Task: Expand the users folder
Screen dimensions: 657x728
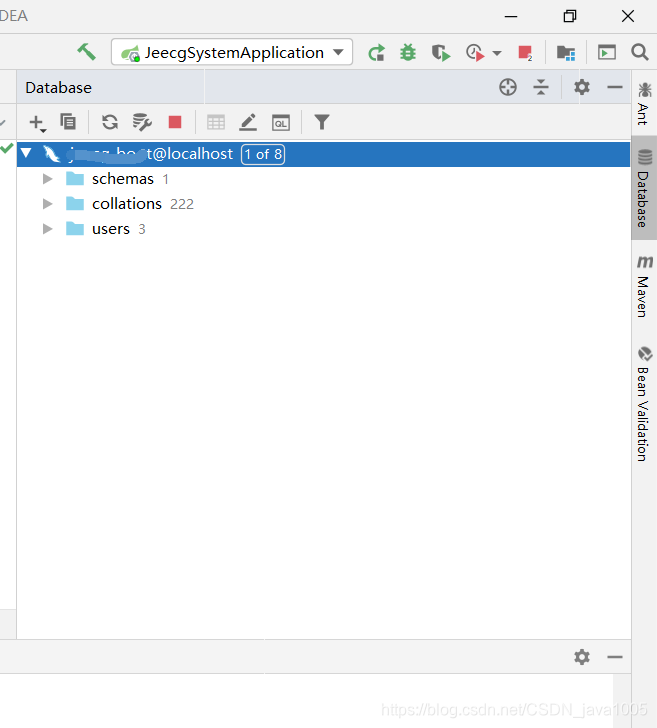Action: pyautogui.click(x=47, y=229)
